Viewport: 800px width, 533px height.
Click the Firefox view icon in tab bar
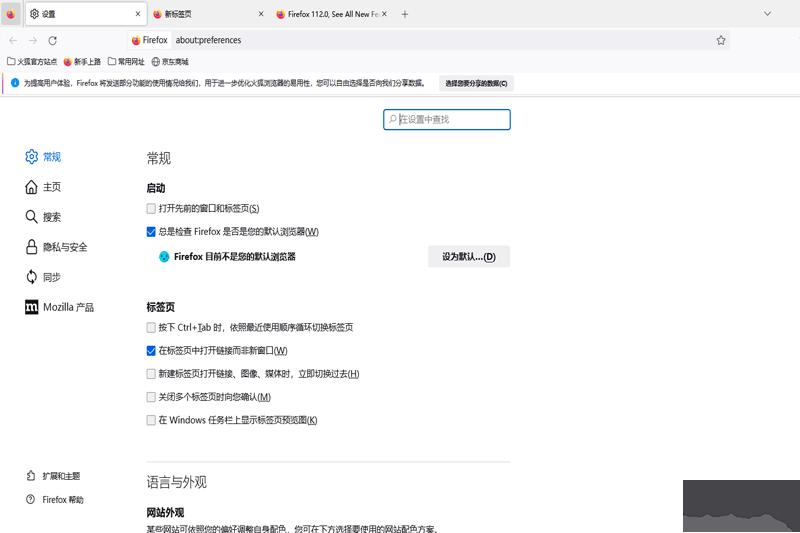coord(11,14)
